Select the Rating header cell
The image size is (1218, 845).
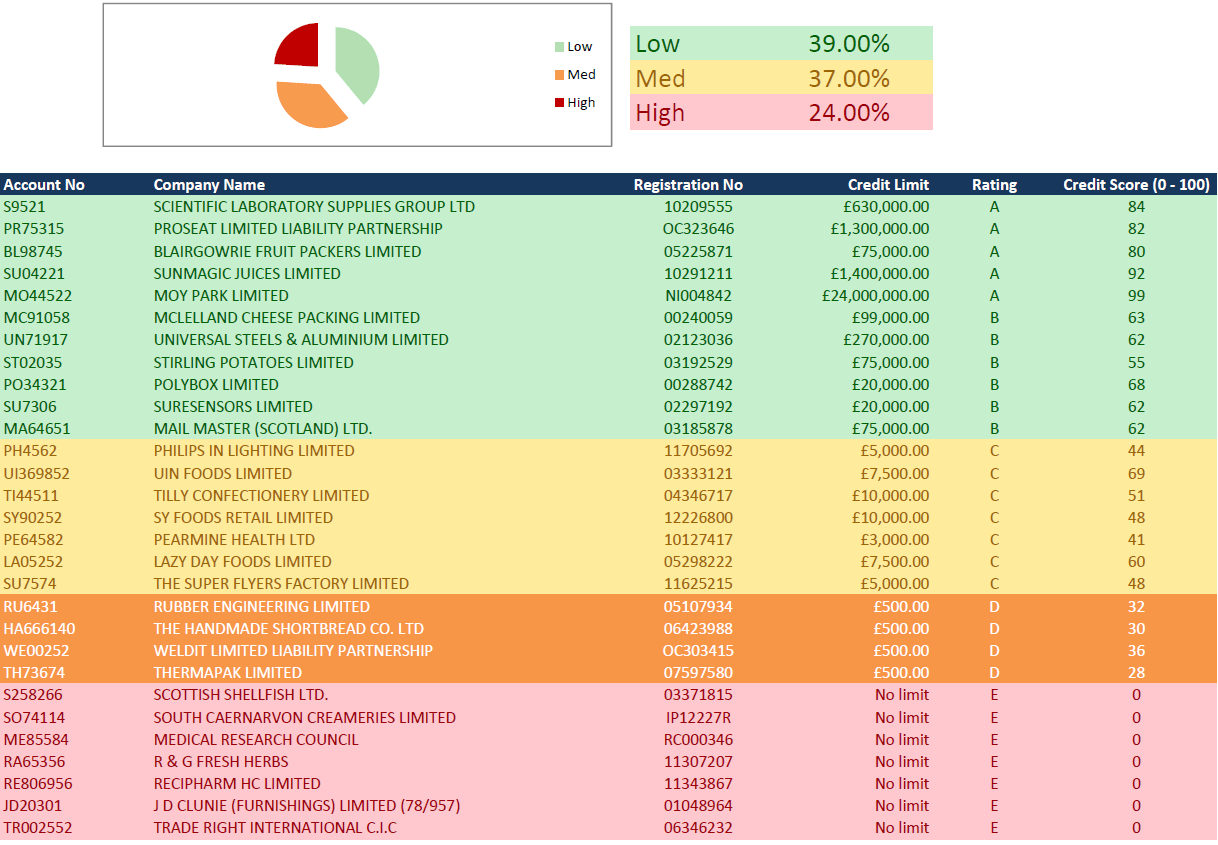994,184
